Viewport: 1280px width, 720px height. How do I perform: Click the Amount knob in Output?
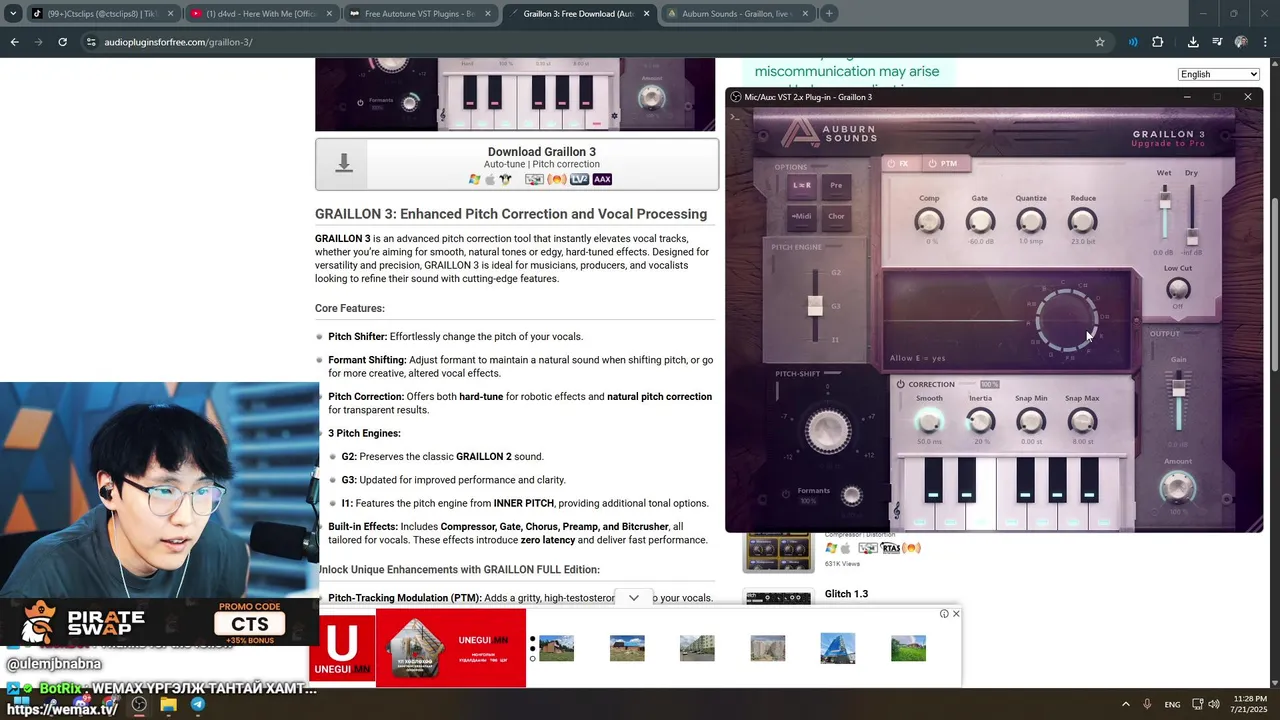pyautogui.click(x=1178, y=488)
